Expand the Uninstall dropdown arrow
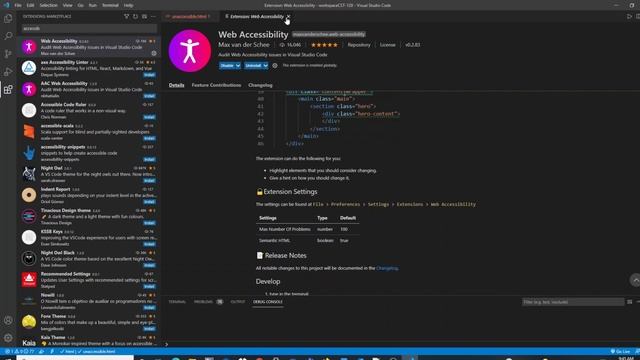 [x=266, y=65]
